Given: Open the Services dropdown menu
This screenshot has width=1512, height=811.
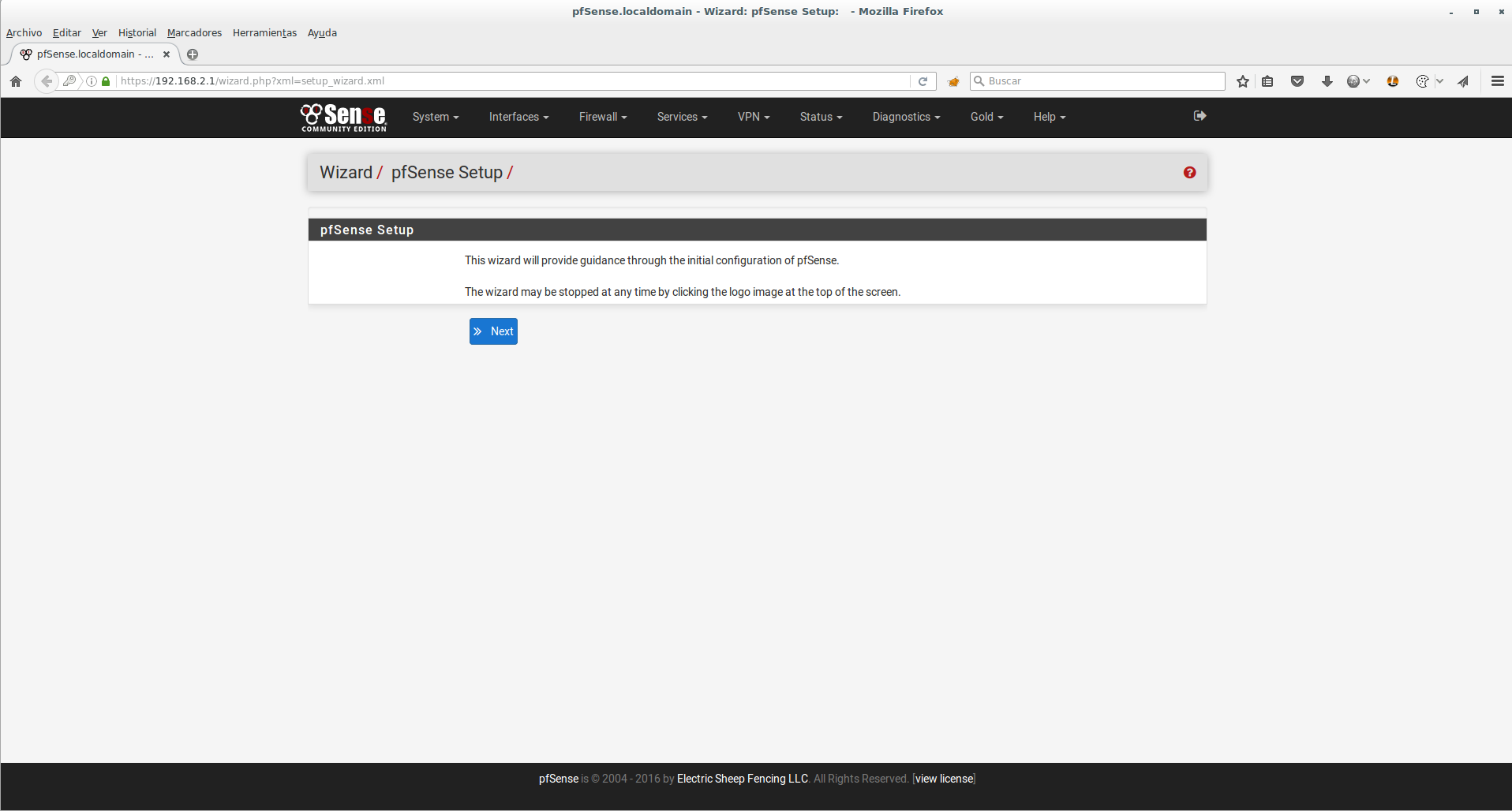Looking at the screenshot, I should (x=682, y=117).
